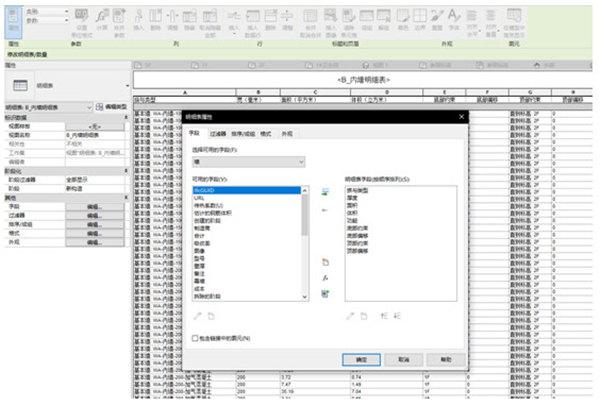Switch to the 排序/成组 tab
This screenshot has height=405, width=600.
tap(243, 132)
